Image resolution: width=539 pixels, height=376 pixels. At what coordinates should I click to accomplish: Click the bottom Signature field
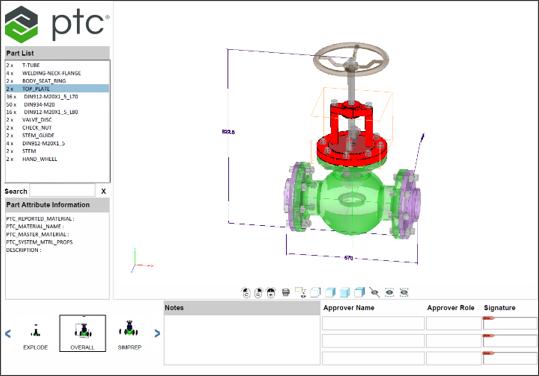coord(510,358)
